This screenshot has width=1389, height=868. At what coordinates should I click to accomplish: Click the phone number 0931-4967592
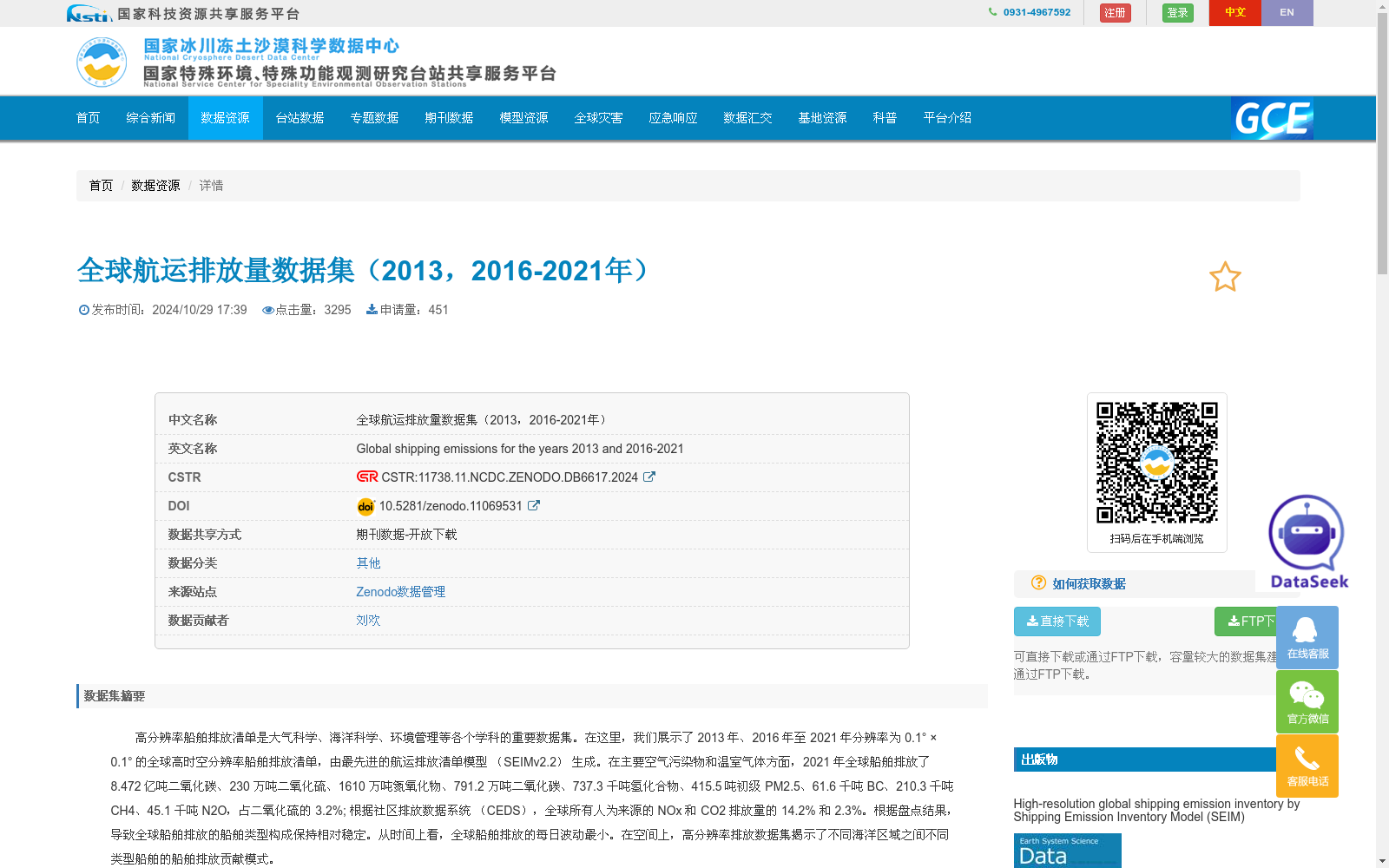click(x=1037, y=12)
